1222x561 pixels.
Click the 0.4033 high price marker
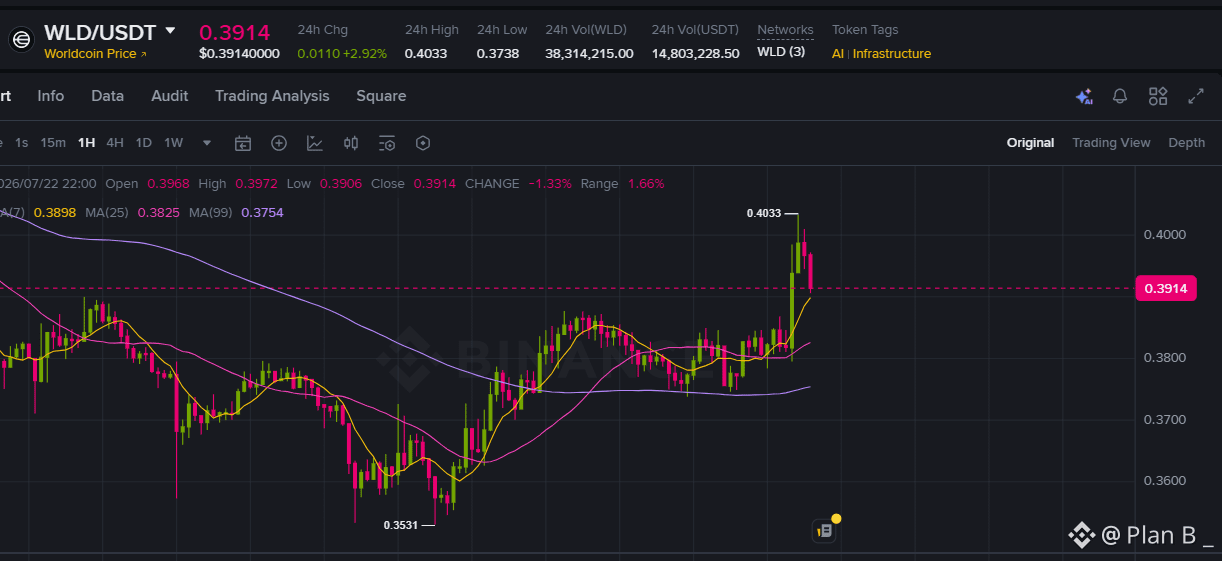coord(764,213)
